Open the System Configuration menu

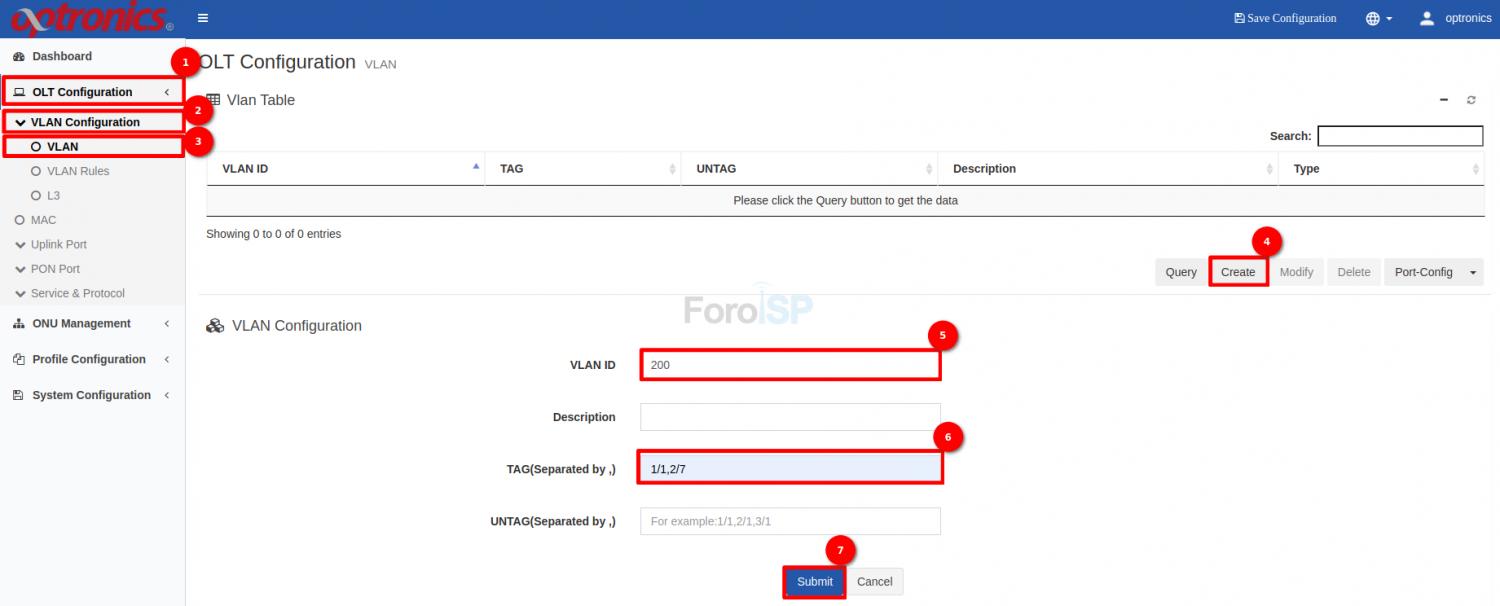pyautogui.click(x=91, y=395)
